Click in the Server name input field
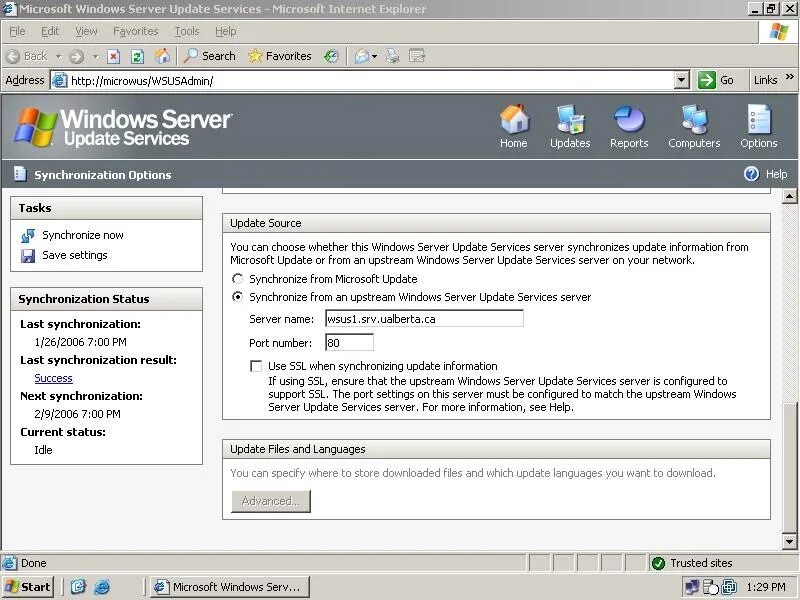This screenshot has width=800, height=600. [x=424, y=319]
